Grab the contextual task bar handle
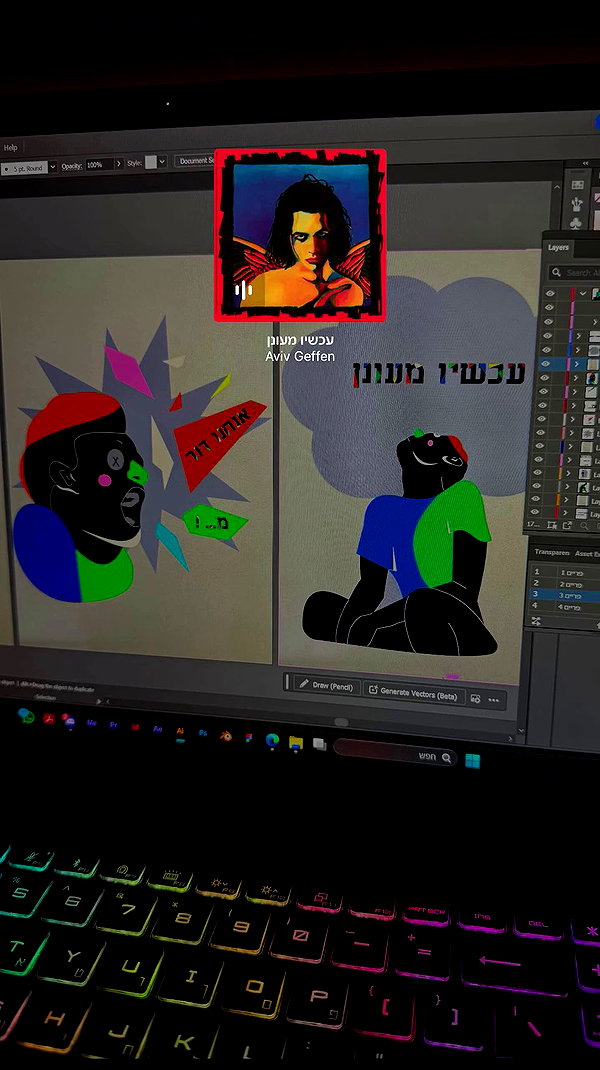 [x=287, y=681]
